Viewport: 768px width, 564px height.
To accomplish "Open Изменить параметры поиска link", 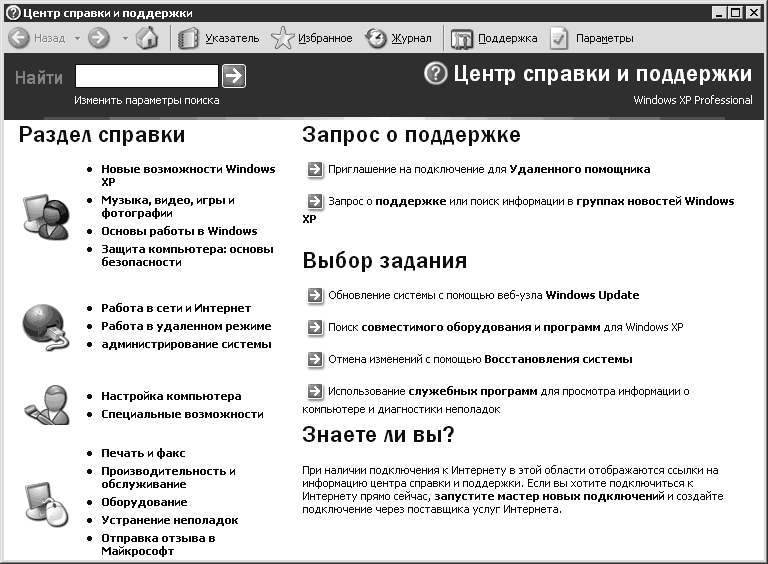I will pos(146,100).
